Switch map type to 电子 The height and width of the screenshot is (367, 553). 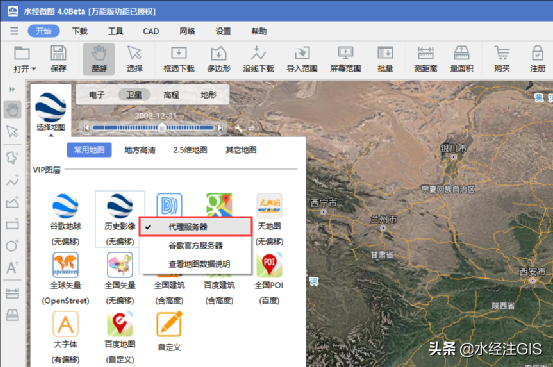point(97,95)
